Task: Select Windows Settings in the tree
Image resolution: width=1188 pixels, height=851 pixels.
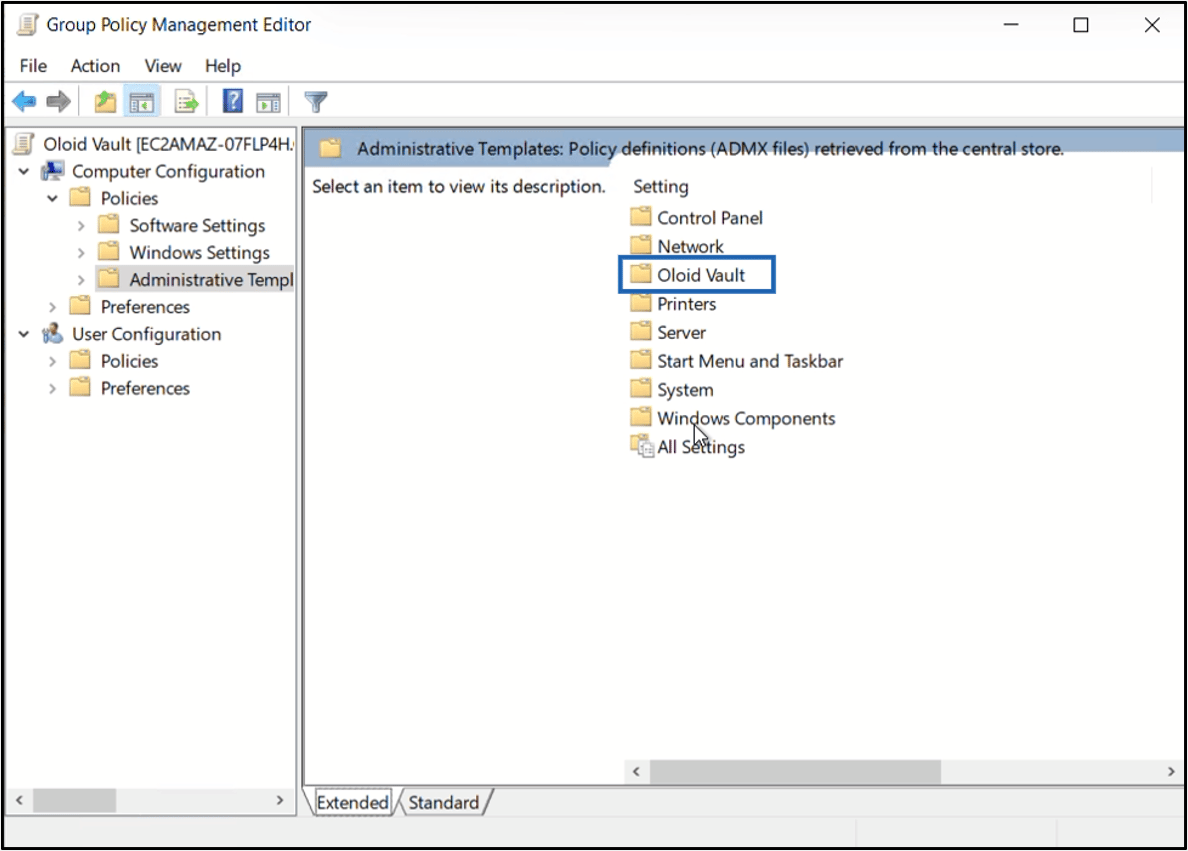Action: point(199,252)
